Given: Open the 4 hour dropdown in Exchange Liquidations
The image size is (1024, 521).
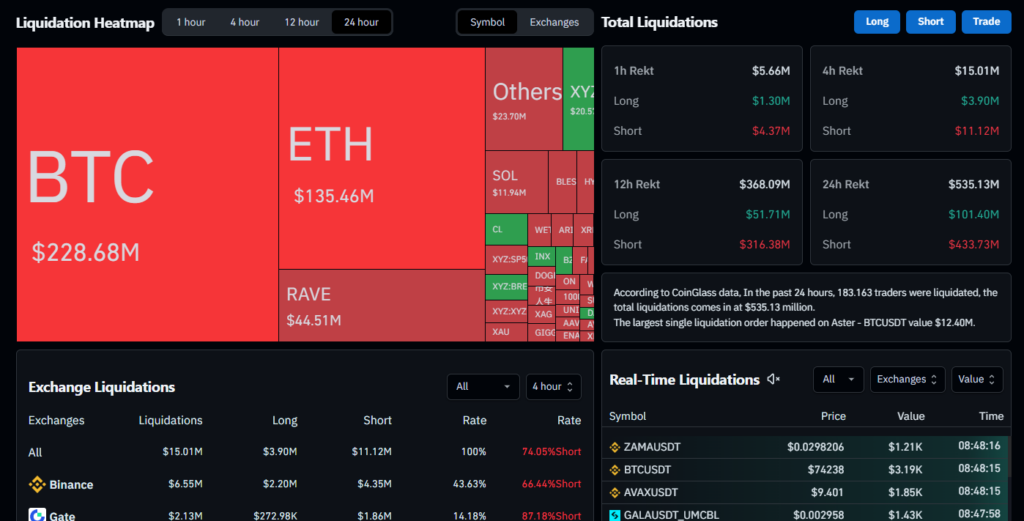Looking at the screenshot, I should 553,386.
